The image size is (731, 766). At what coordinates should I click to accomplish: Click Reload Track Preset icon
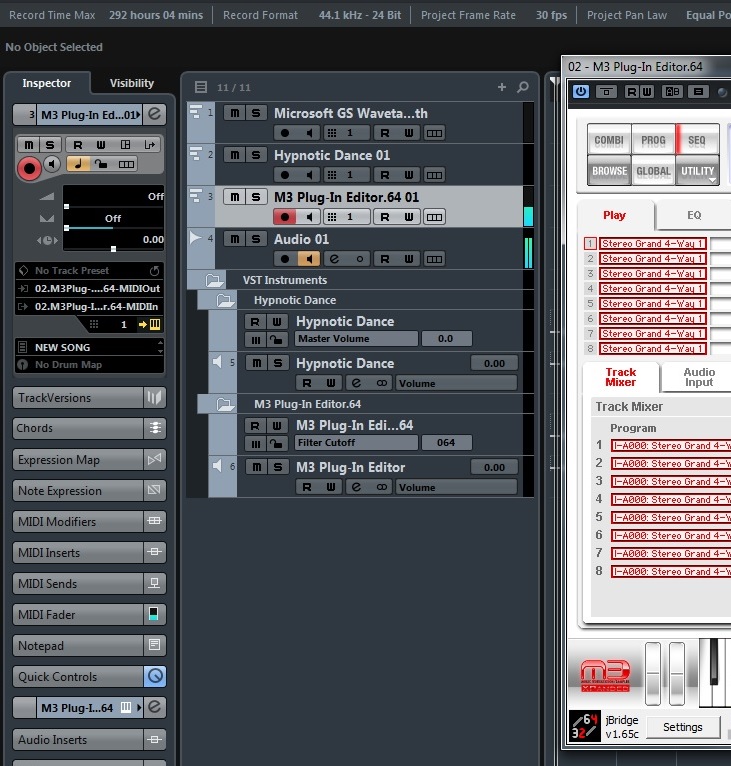pos(154,271)
